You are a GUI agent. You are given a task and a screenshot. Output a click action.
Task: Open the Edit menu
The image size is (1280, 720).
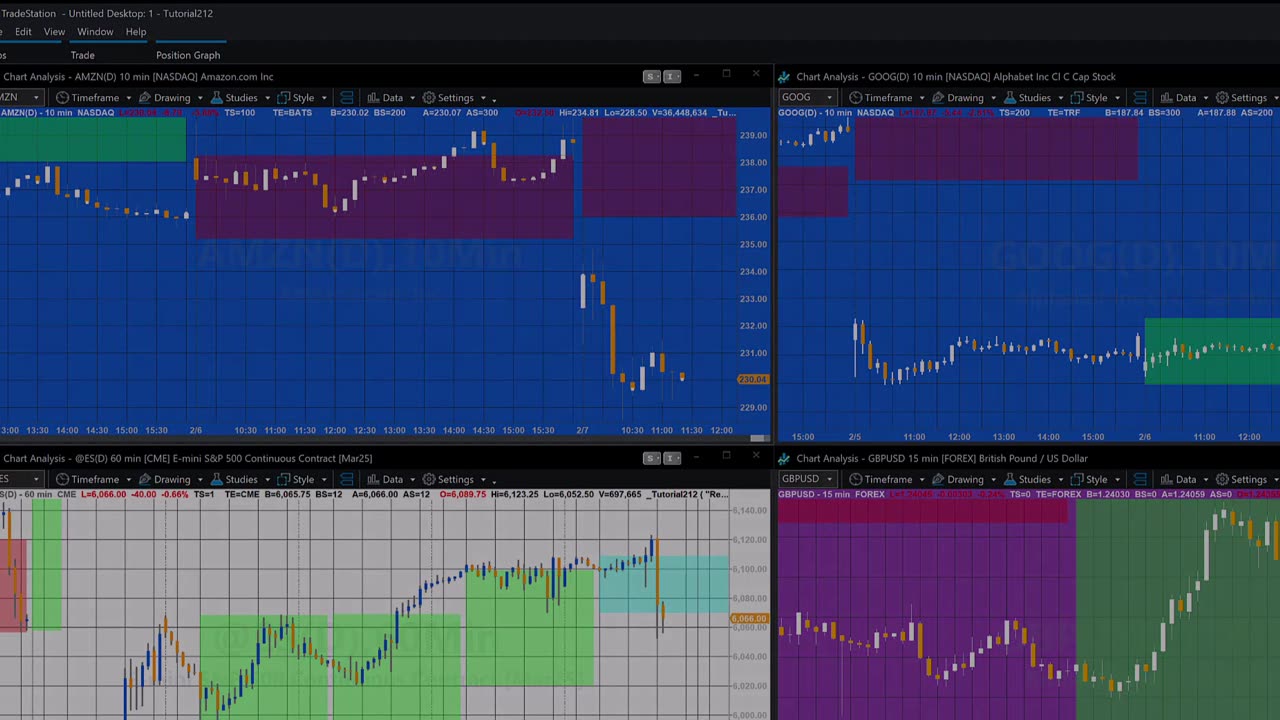click(23, 32)
